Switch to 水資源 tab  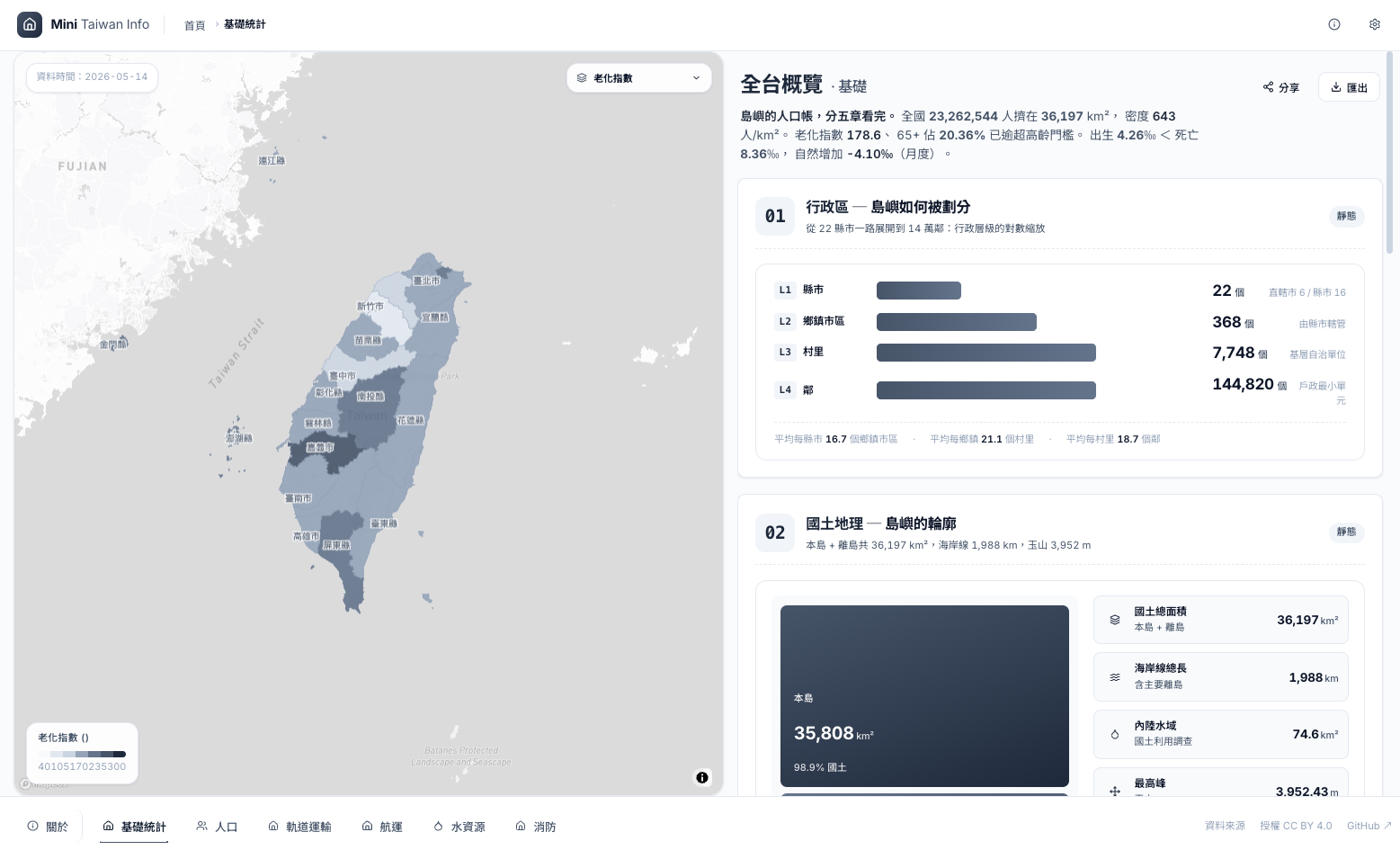(x=459, y=827)
